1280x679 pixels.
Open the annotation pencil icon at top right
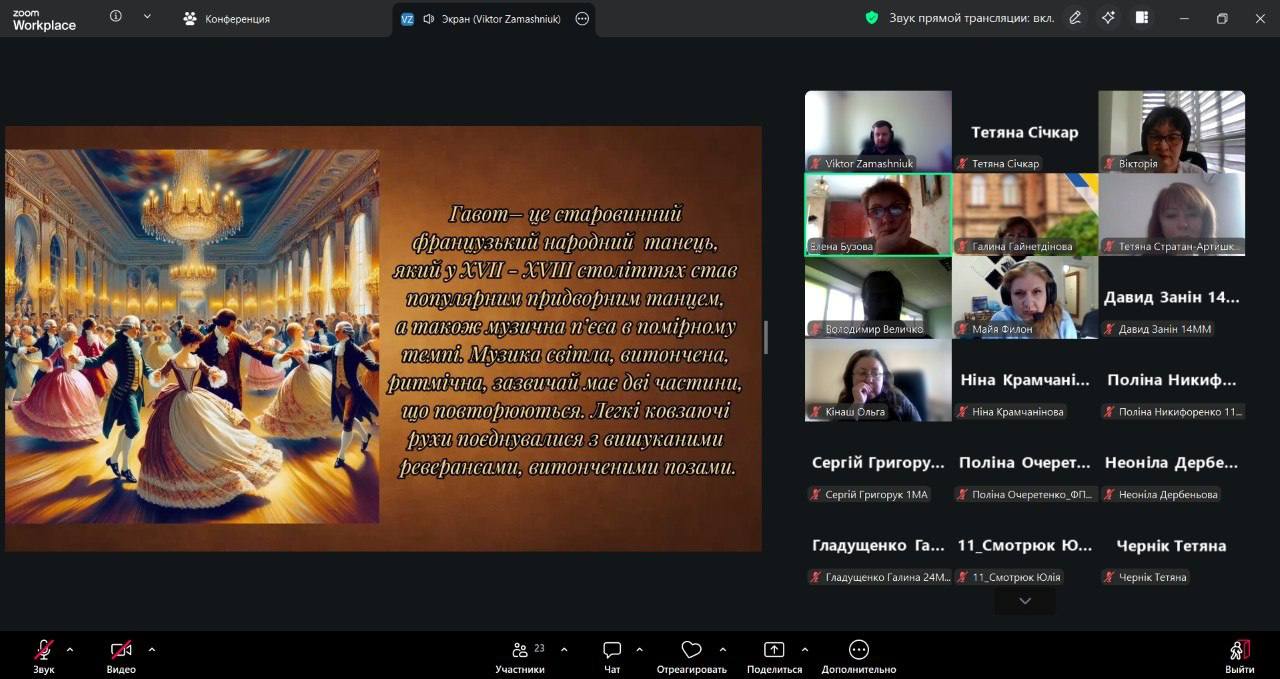1075,18
